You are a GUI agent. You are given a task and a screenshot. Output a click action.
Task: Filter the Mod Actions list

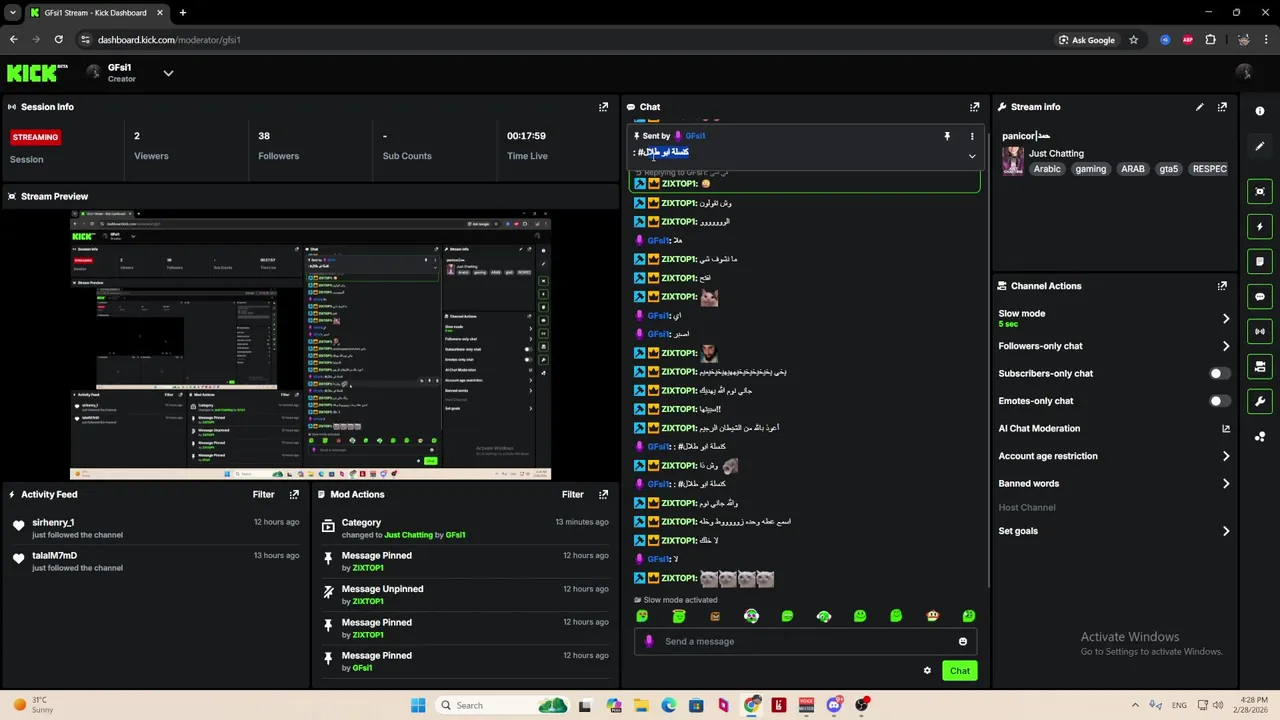pos(572,494)
